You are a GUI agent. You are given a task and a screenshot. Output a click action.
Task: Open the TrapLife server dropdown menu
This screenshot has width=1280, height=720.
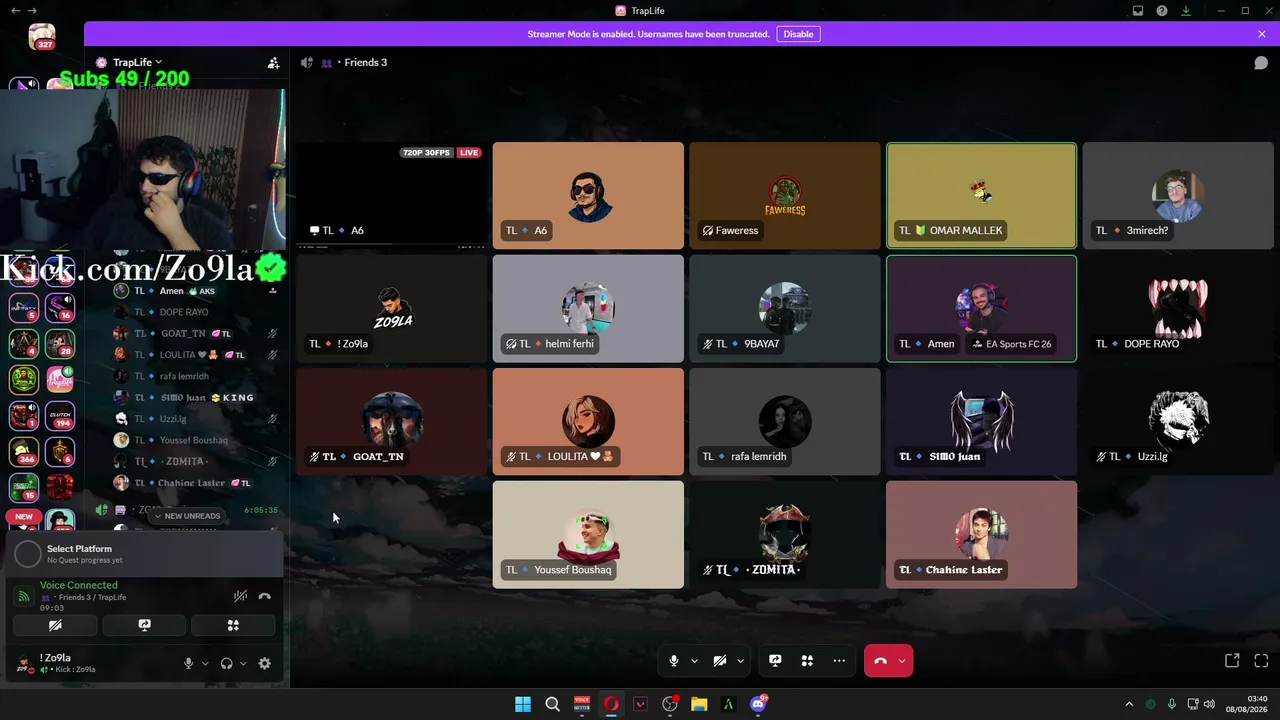(136, 62)
